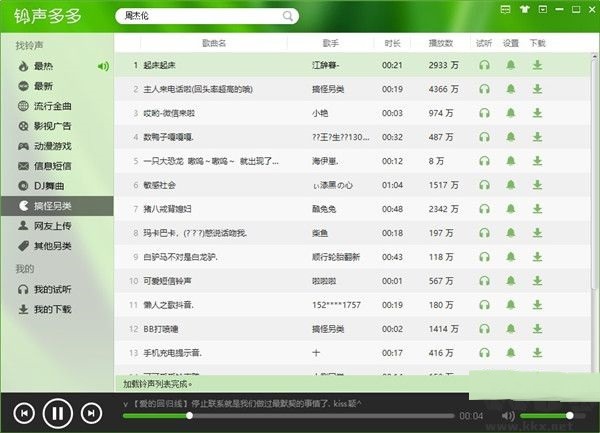Set 手机充电提示音 via bell icon
Viewport: 600px width, 433px height.
click(510, 353)
